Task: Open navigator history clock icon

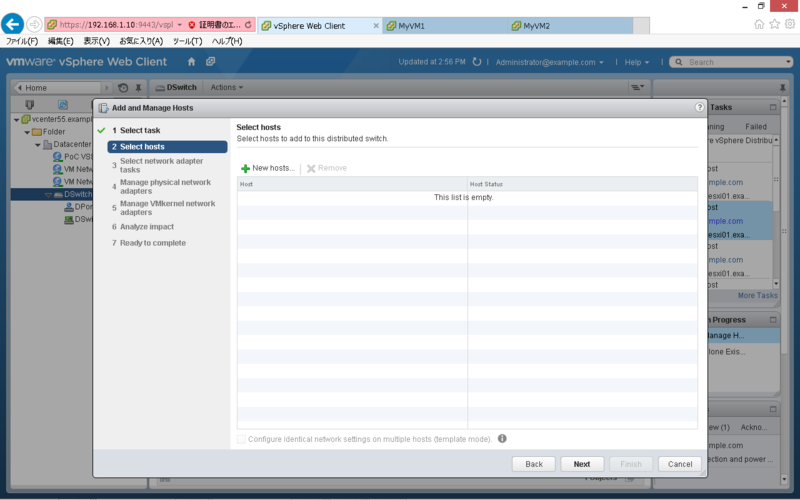Action: coord(123,88)
